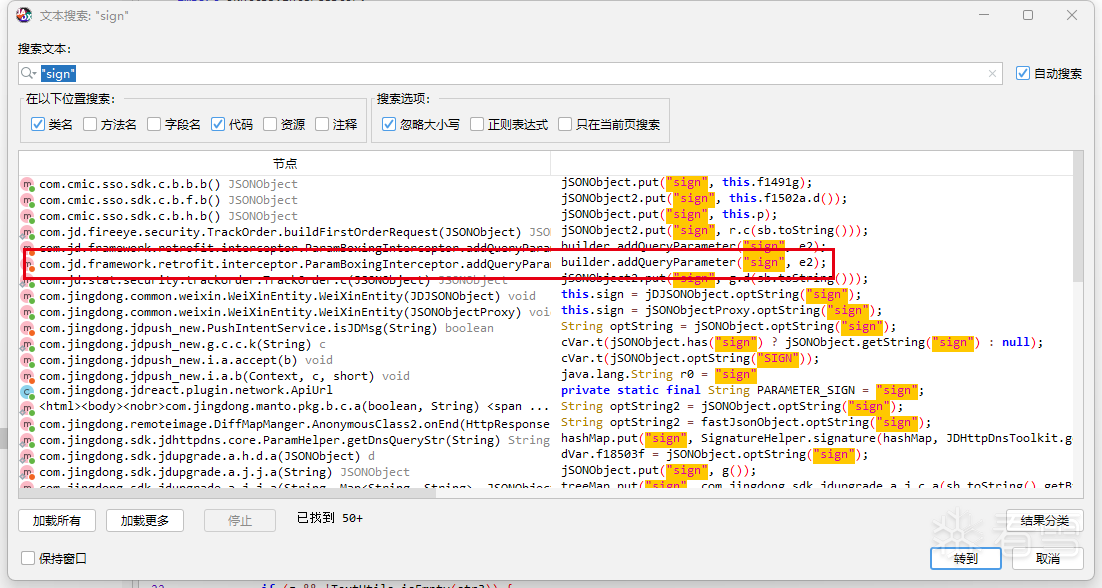Click code java.lang.String r0 = "sign"
This screenshot has height=588, width=1102.
coord(659,374)
